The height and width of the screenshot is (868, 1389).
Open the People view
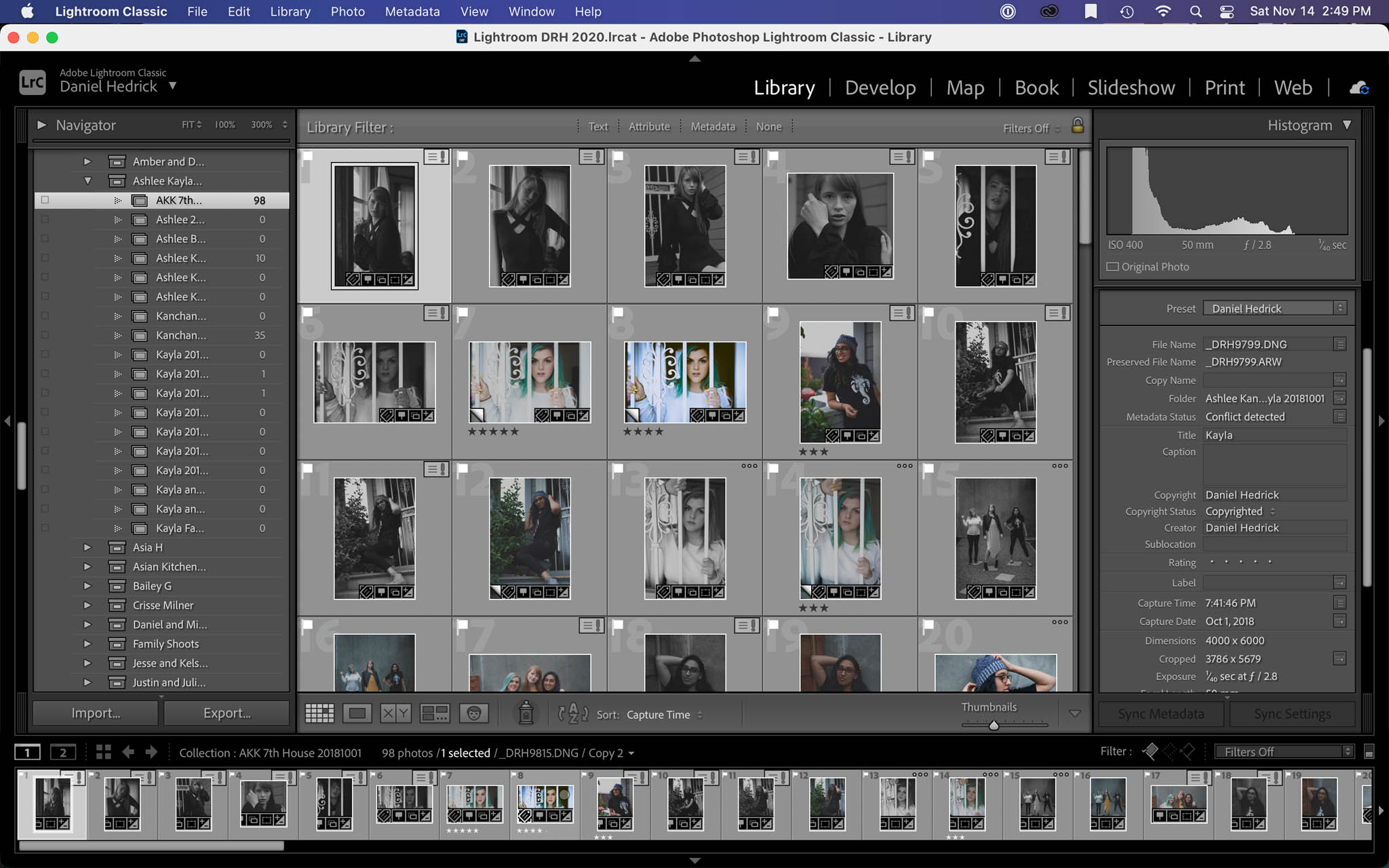coord(475,713)
